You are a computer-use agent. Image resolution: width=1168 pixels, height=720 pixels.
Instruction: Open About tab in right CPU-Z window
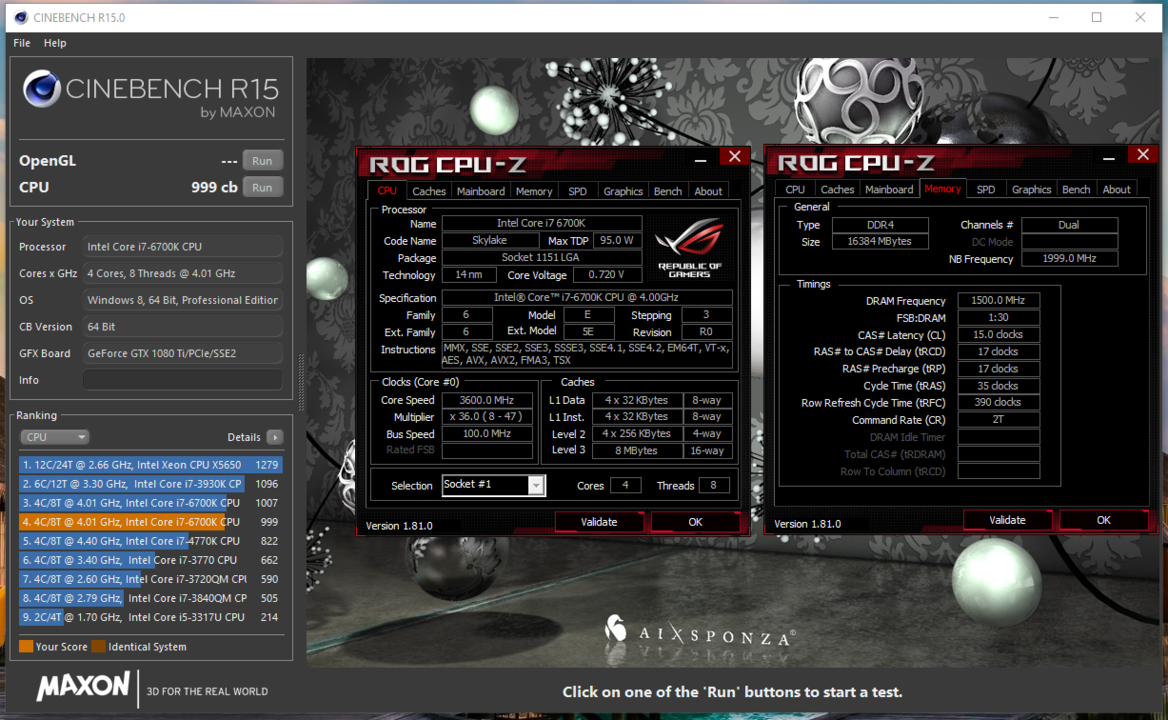[1117, 189]
